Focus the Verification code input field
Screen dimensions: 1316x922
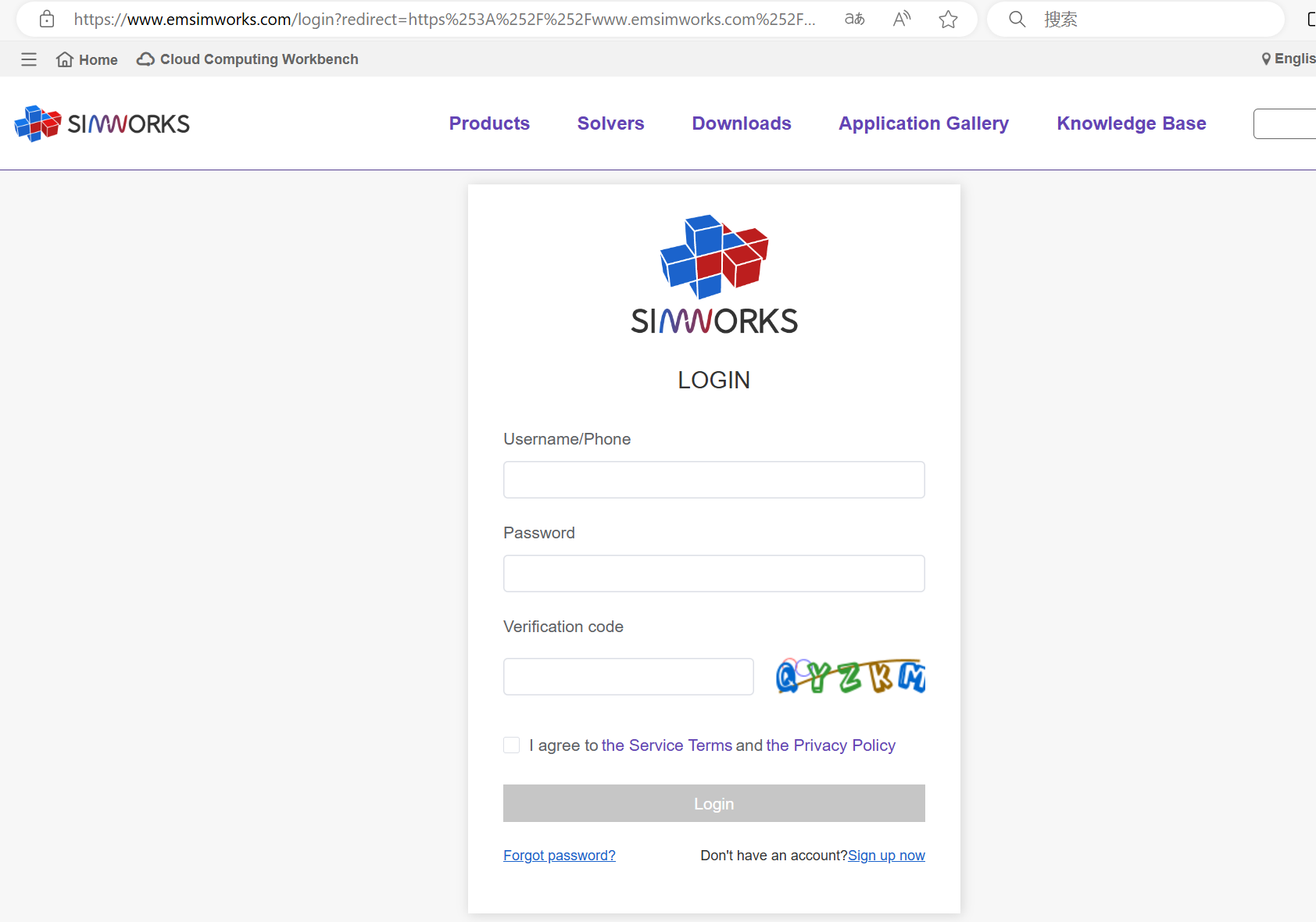pyautogui.click(x=628, y=677)
